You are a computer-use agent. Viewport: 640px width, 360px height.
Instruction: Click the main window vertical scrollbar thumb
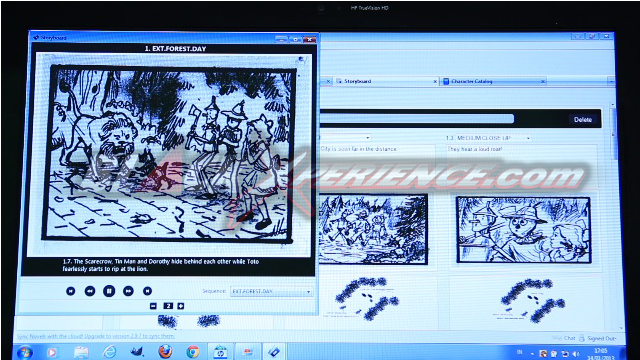pos(614,133)
